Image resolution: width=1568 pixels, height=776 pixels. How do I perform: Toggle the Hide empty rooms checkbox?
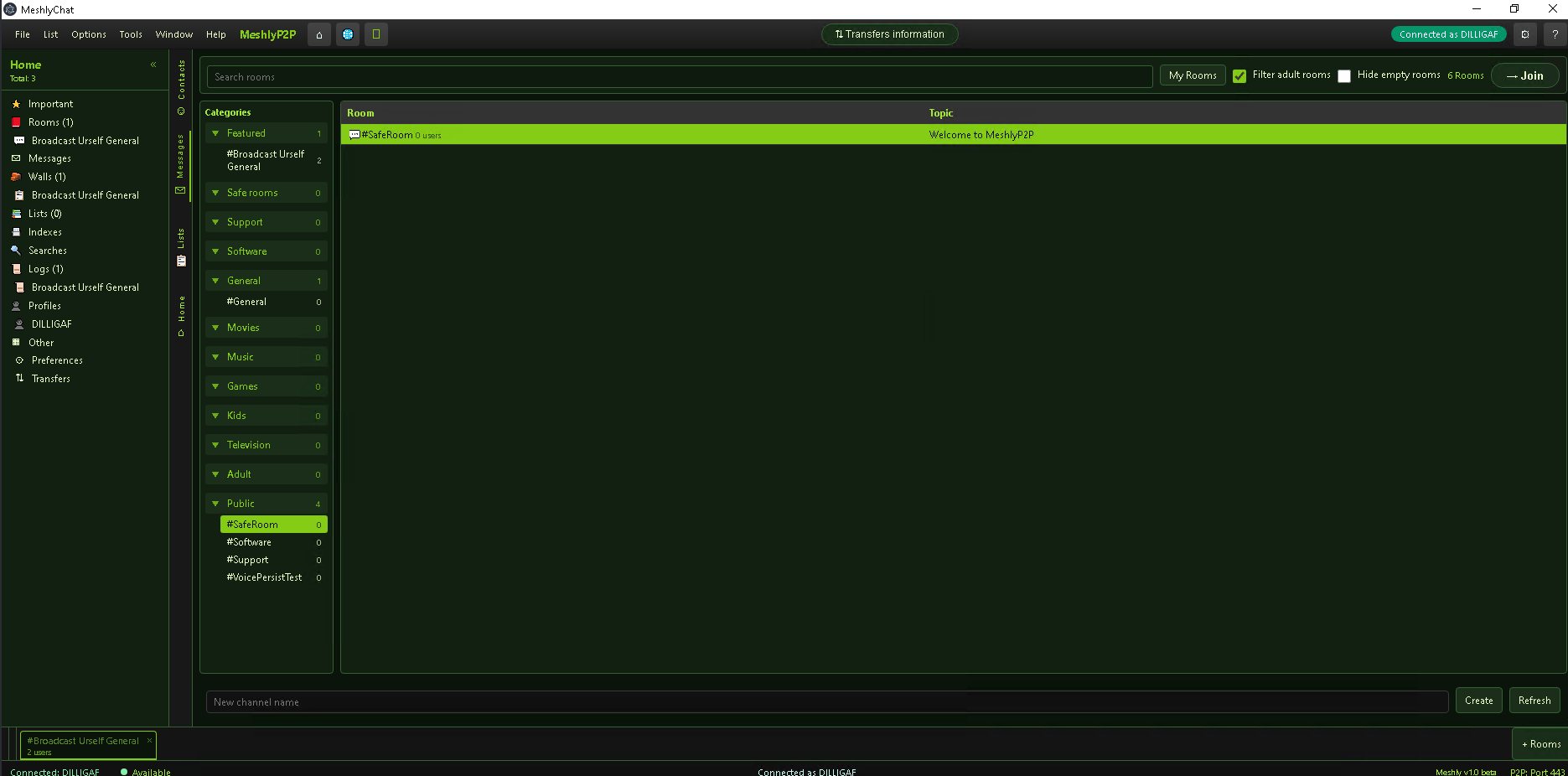tap(1344, 76)
